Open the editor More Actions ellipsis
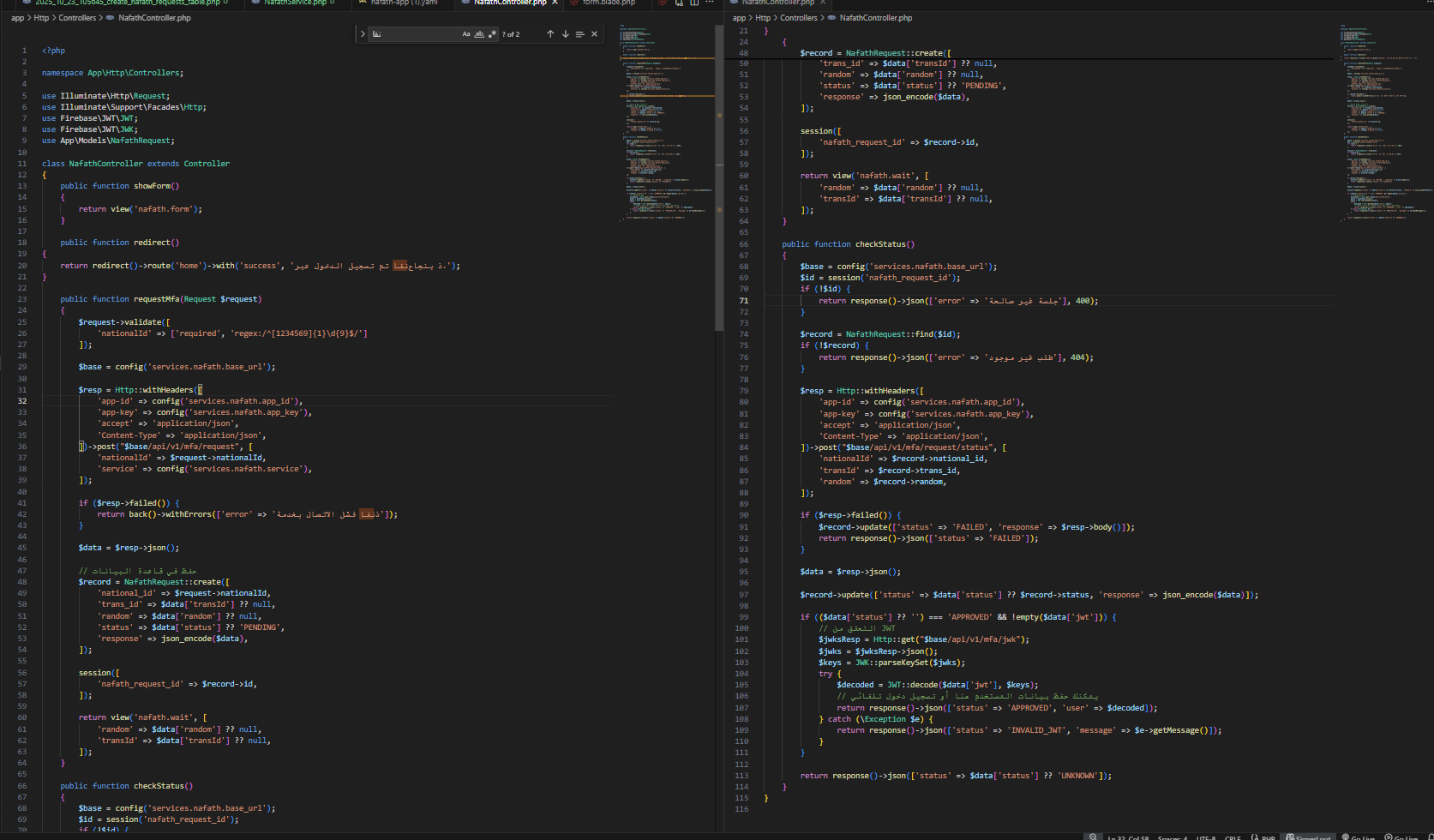This screenshot has height=840, width=1434. [x=709, y=3]
